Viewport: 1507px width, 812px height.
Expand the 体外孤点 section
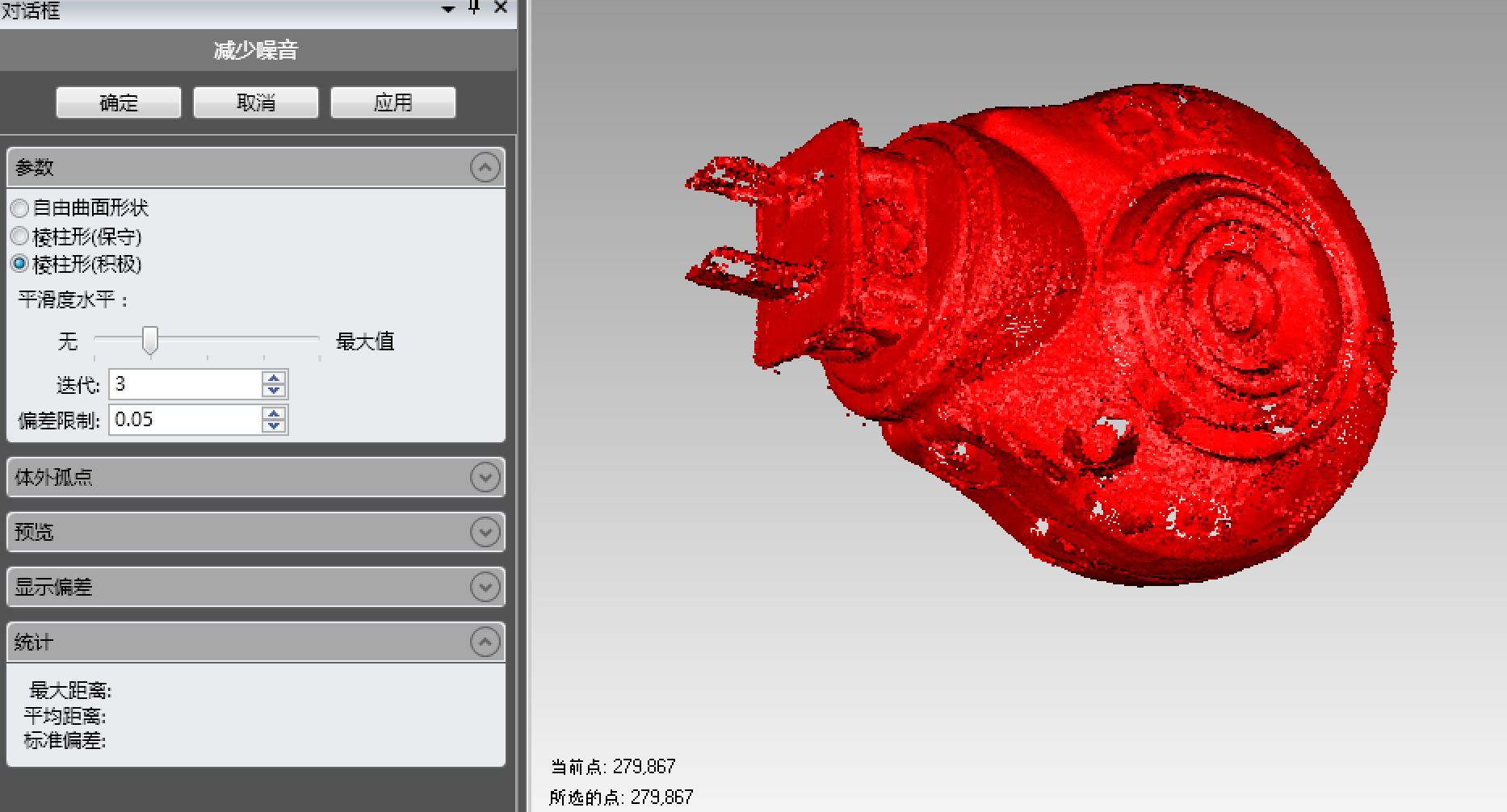point(485,477)
